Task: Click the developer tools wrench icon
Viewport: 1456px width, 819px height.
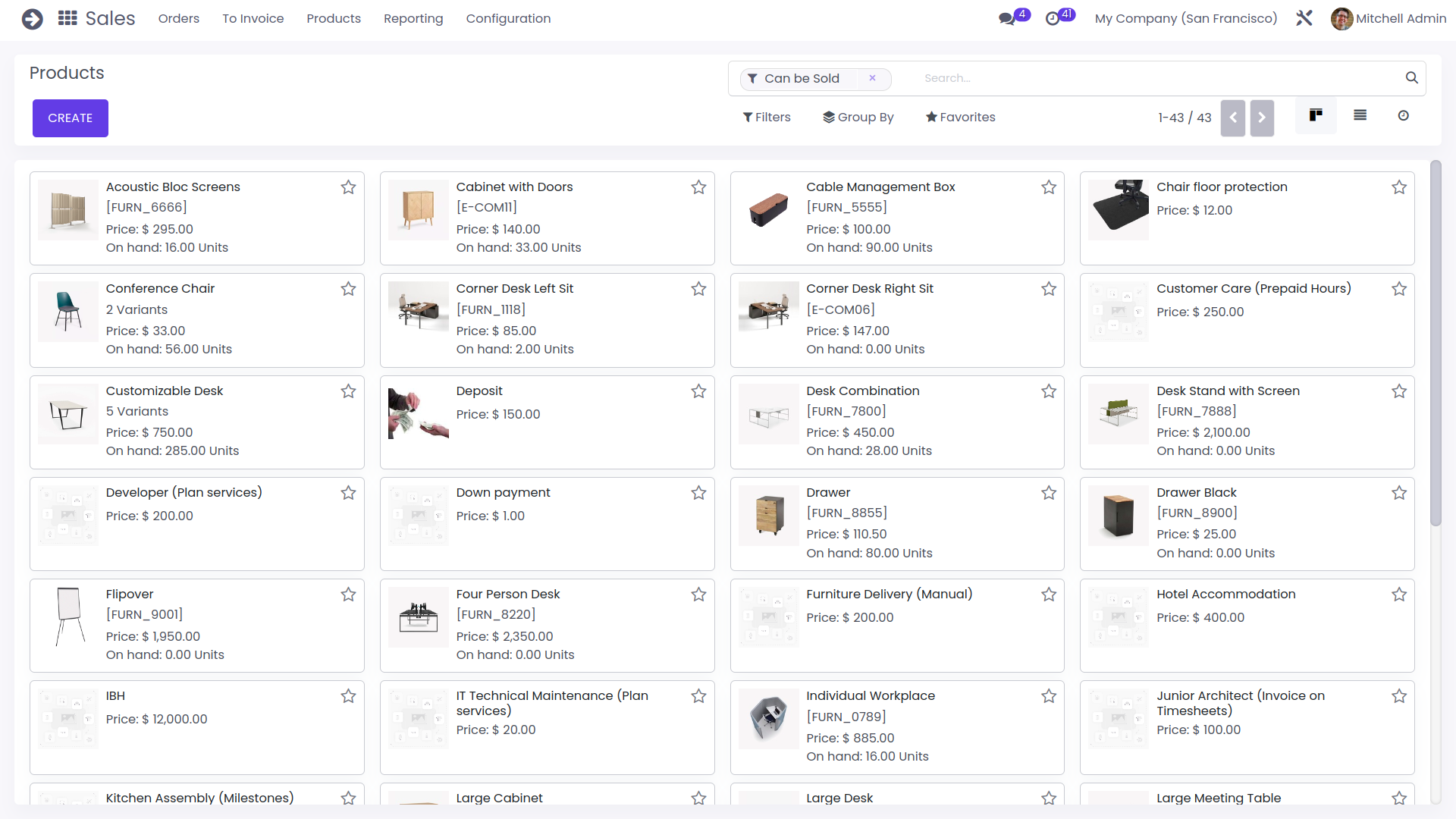Action: pos(1304,18)
